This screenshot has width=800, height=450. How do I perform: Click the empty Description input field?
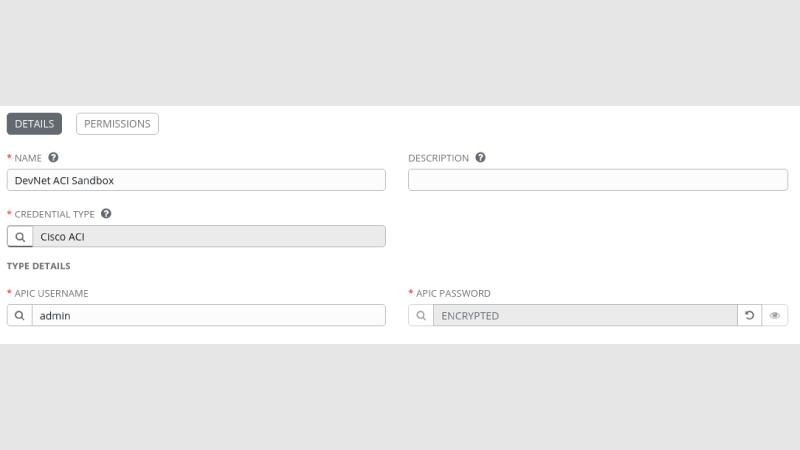tap(597, 180)
